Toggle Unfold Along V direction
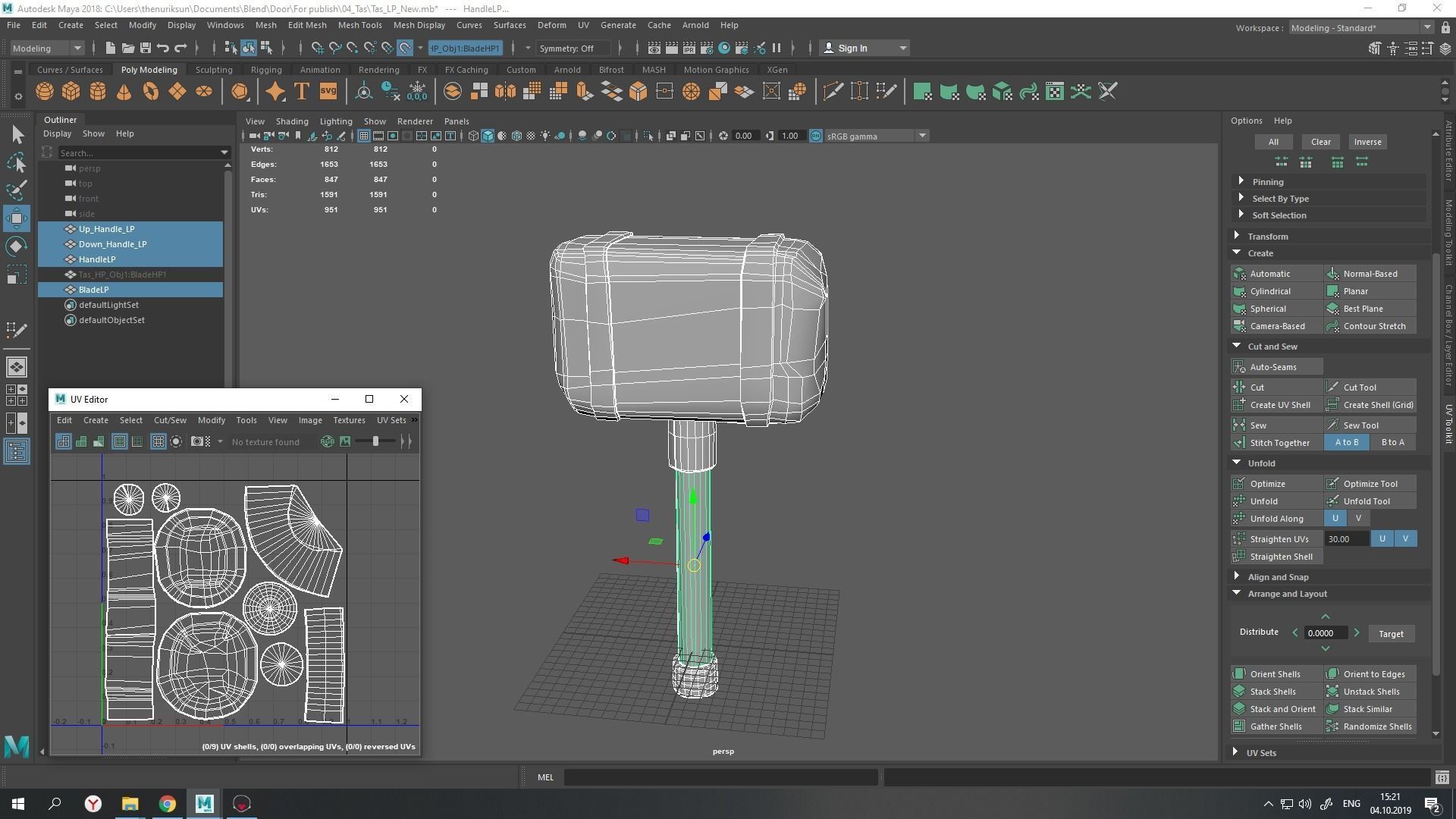This screenshot has width=1456, height=819. 1358,519
